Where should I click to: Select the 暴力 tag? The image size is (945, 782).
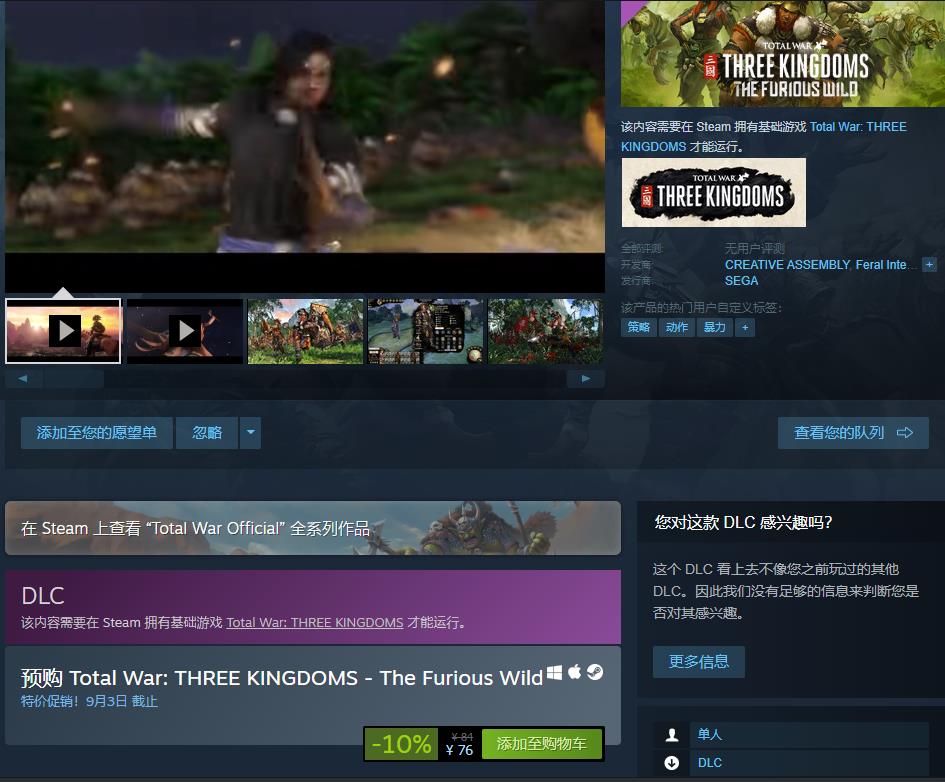click(x=715, y=327)
